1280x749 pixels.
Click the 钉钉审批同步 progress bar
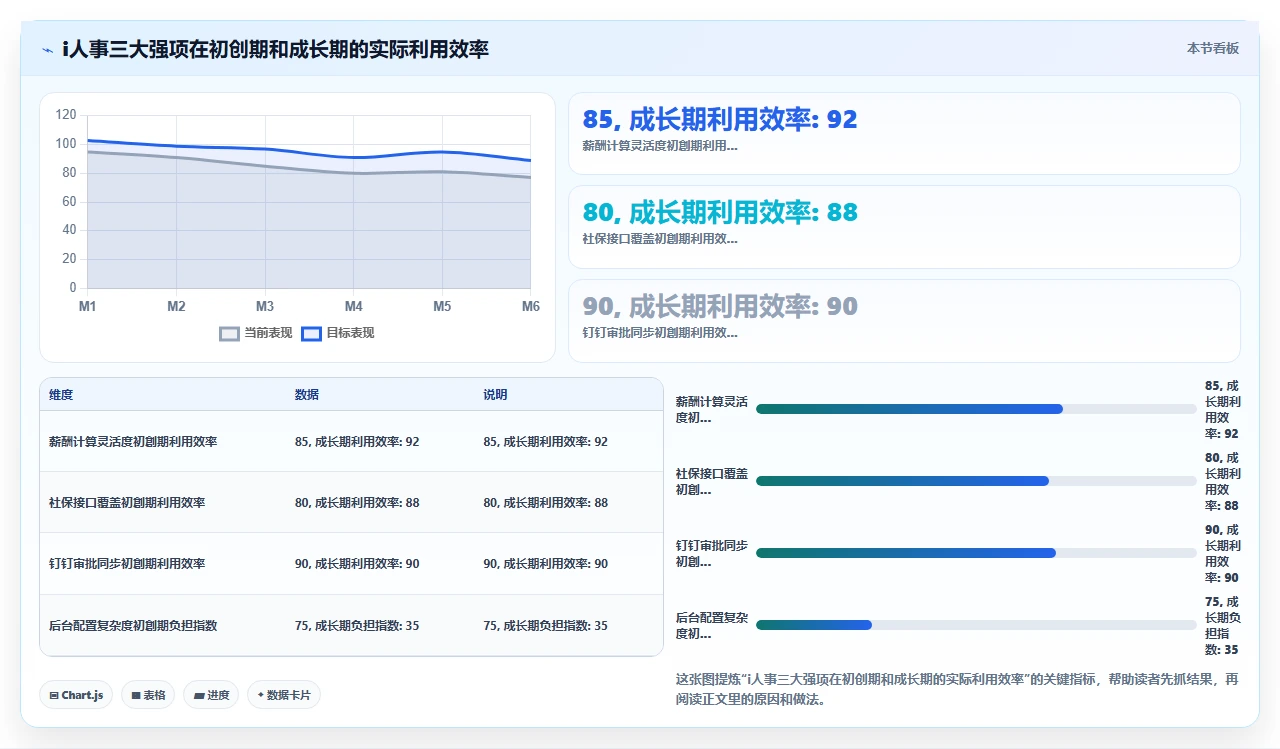tap(976, 553)
